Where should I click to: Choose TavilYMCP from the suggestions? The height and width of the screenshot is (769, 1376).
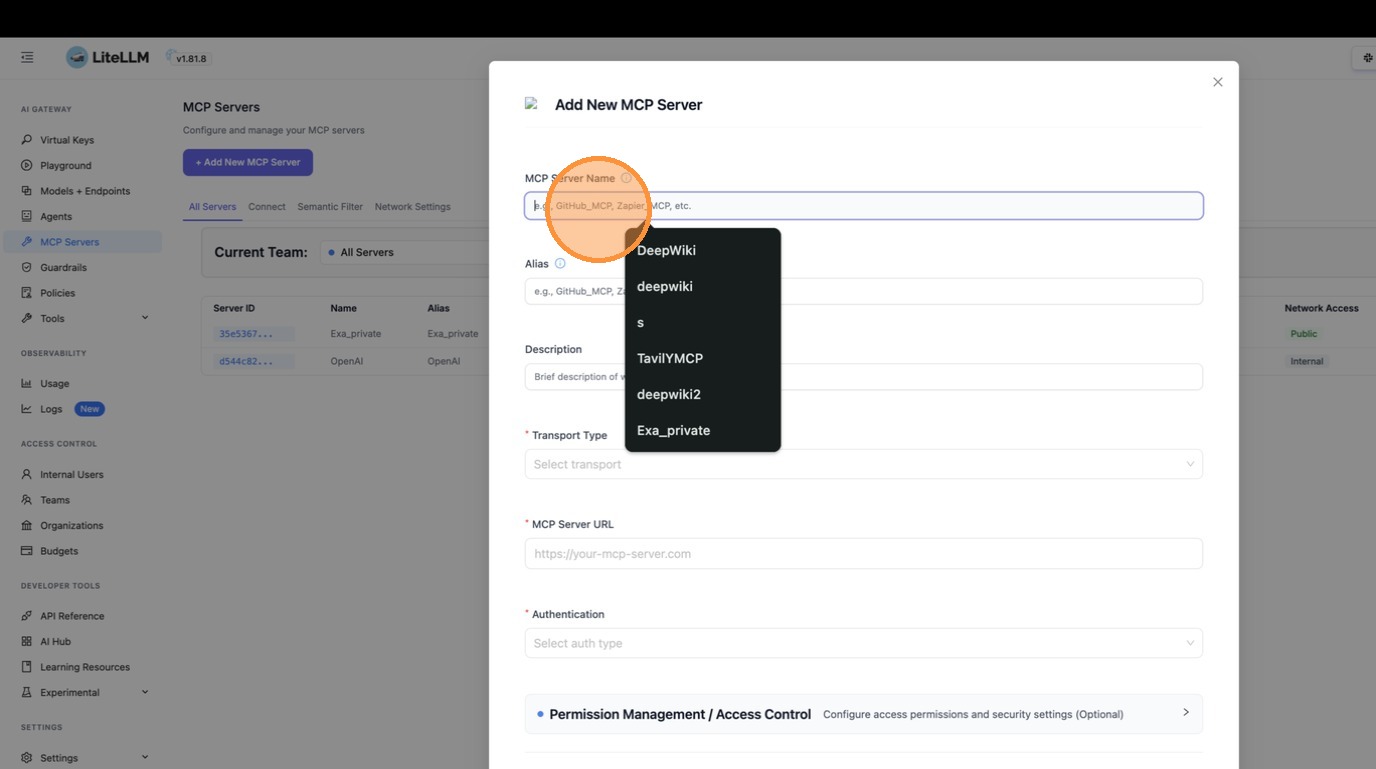[702, 358]
